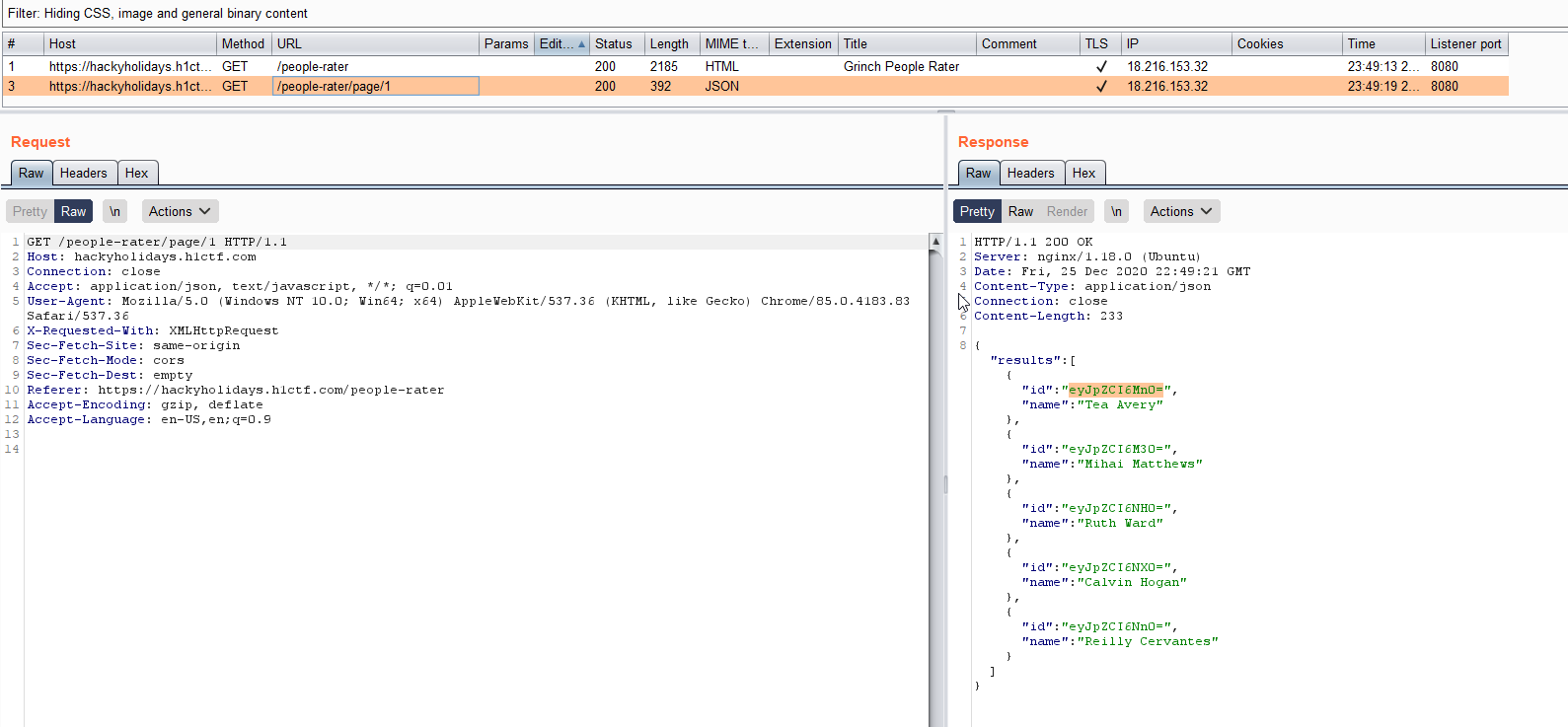1568x727 pixels.
Task: Open the Request Headers tab
Action: 83,173
